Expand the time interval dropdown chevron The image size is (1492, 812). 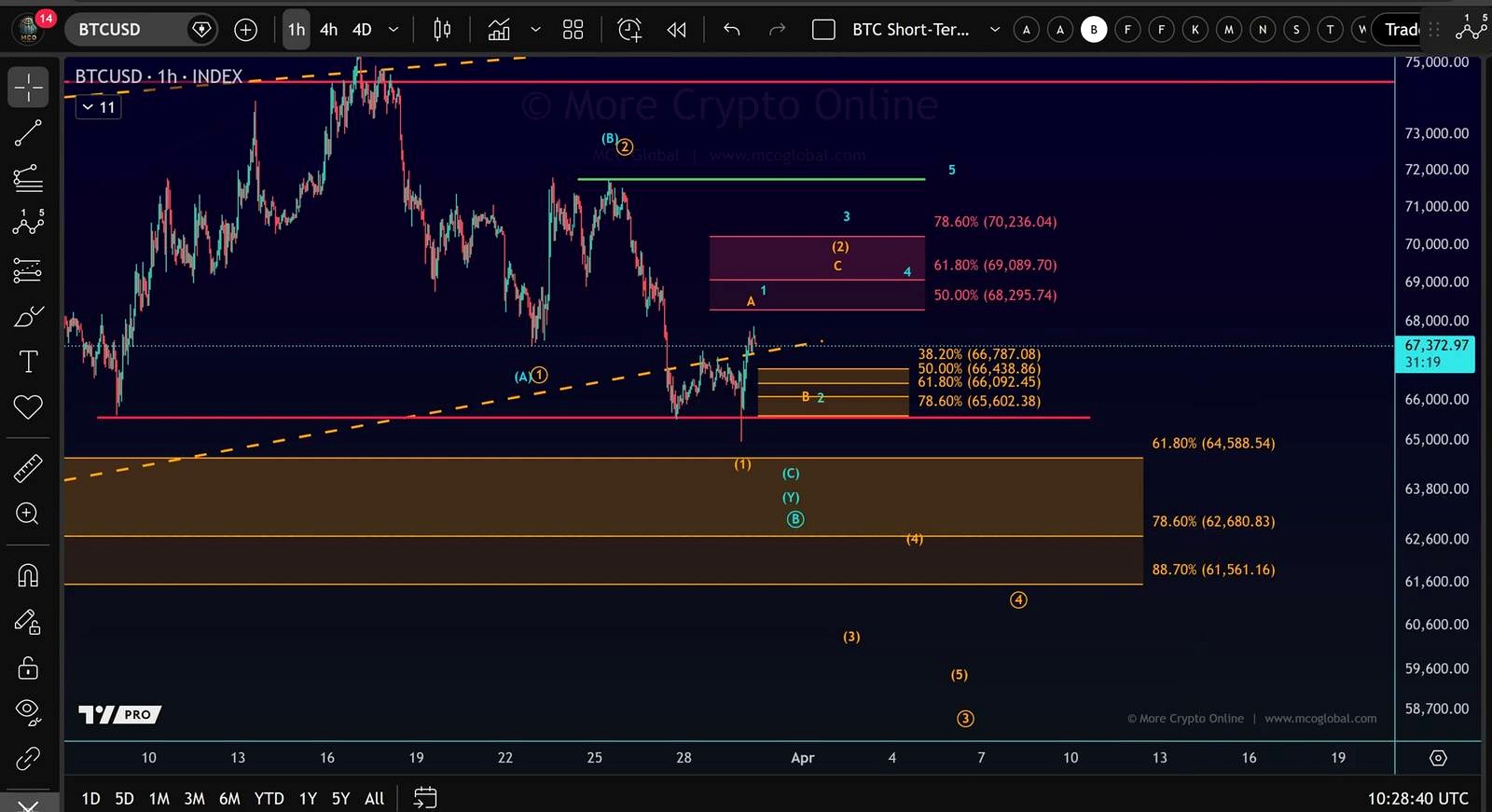(x=394, y=30)
